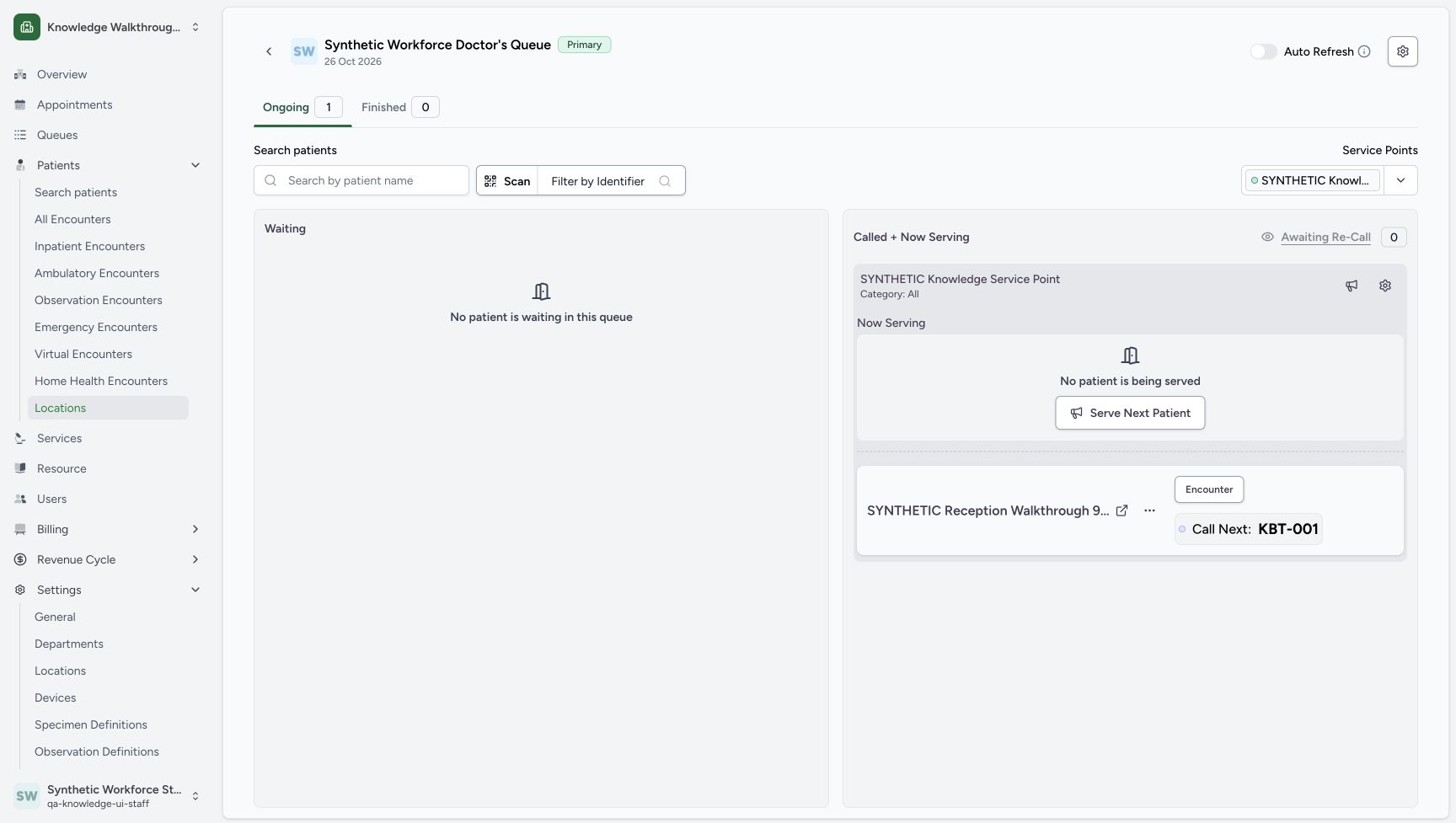Click the SW queue avatar in header
Viewport: 1456px width, 823px height.
click(304, 51)
